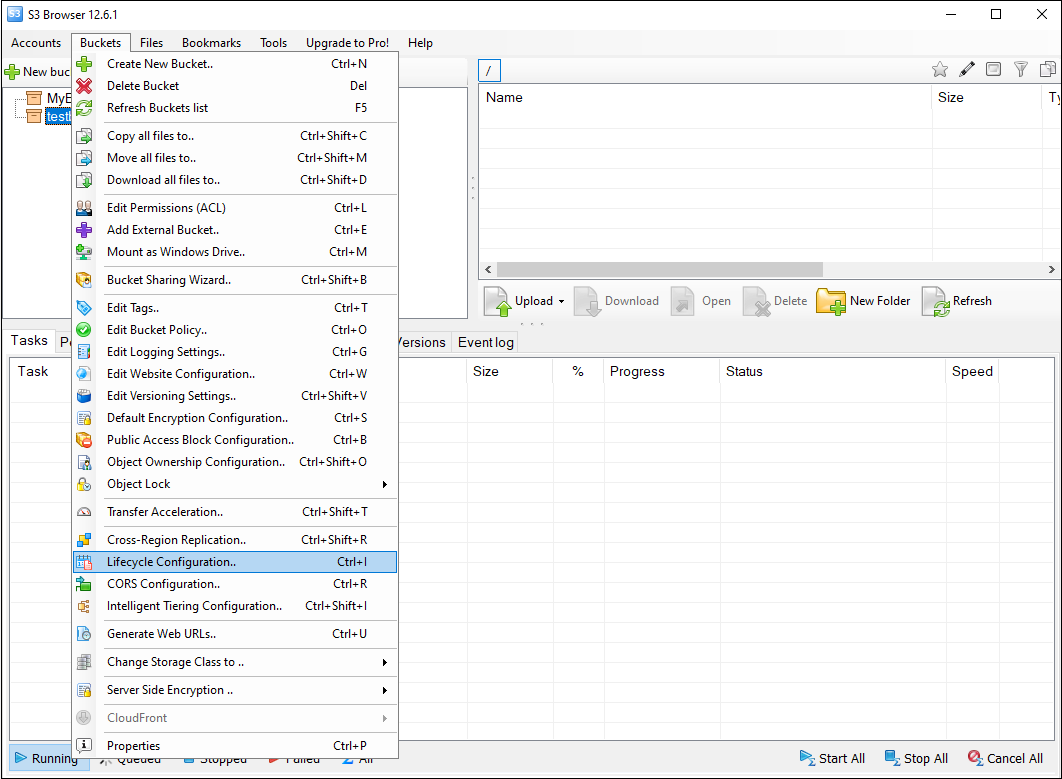Click the purple Add External Bucket icon
The image size is (1062, 779).
pyautogui.click(x=84, y=230)
